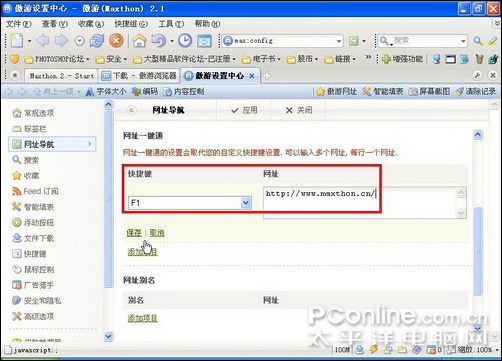Open the History clock icon
This screenshot has width=502, height=361.
(185, 41)
